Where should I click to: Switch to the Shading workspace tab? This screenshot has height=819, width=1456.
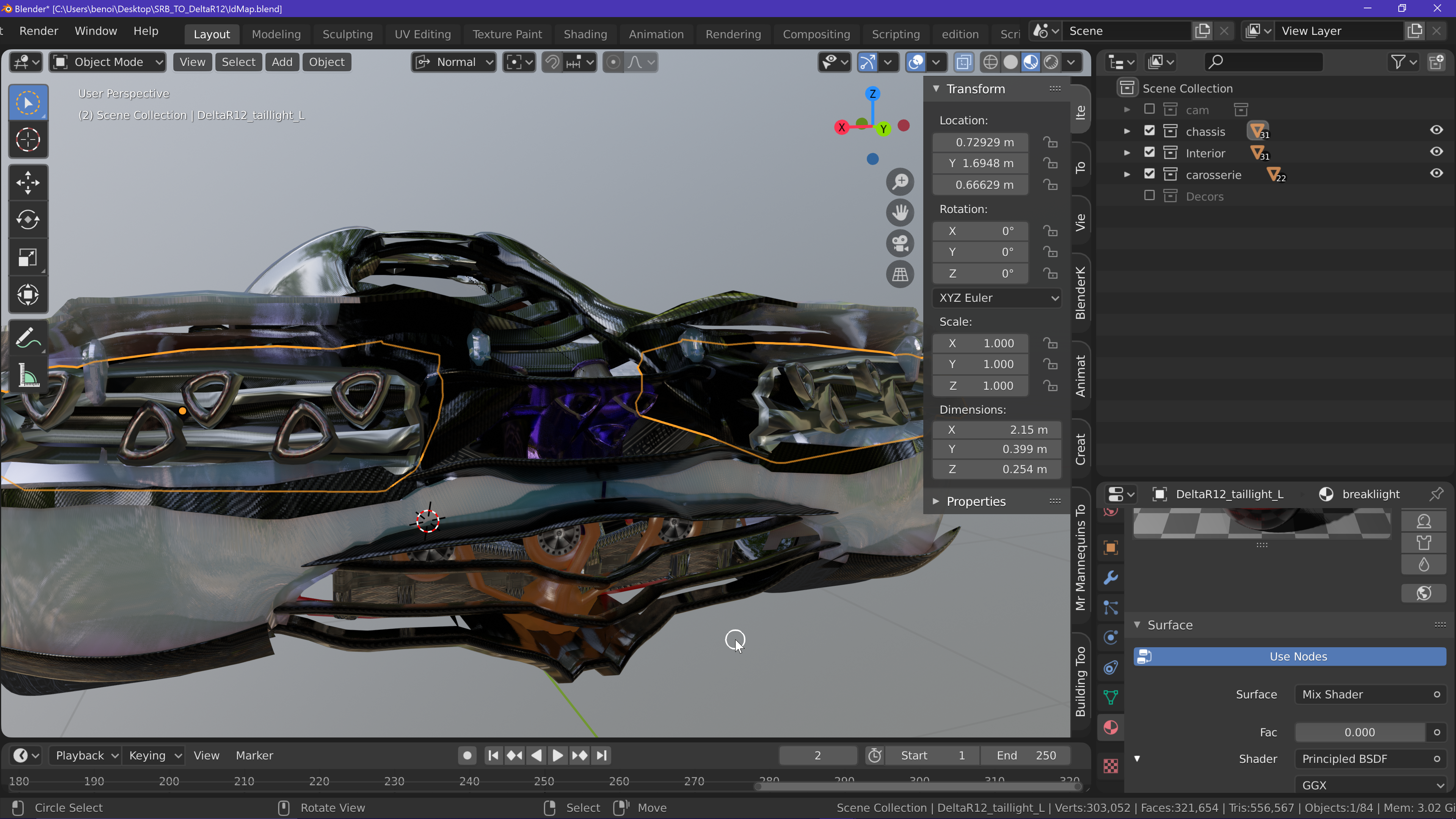coord(585,35)
